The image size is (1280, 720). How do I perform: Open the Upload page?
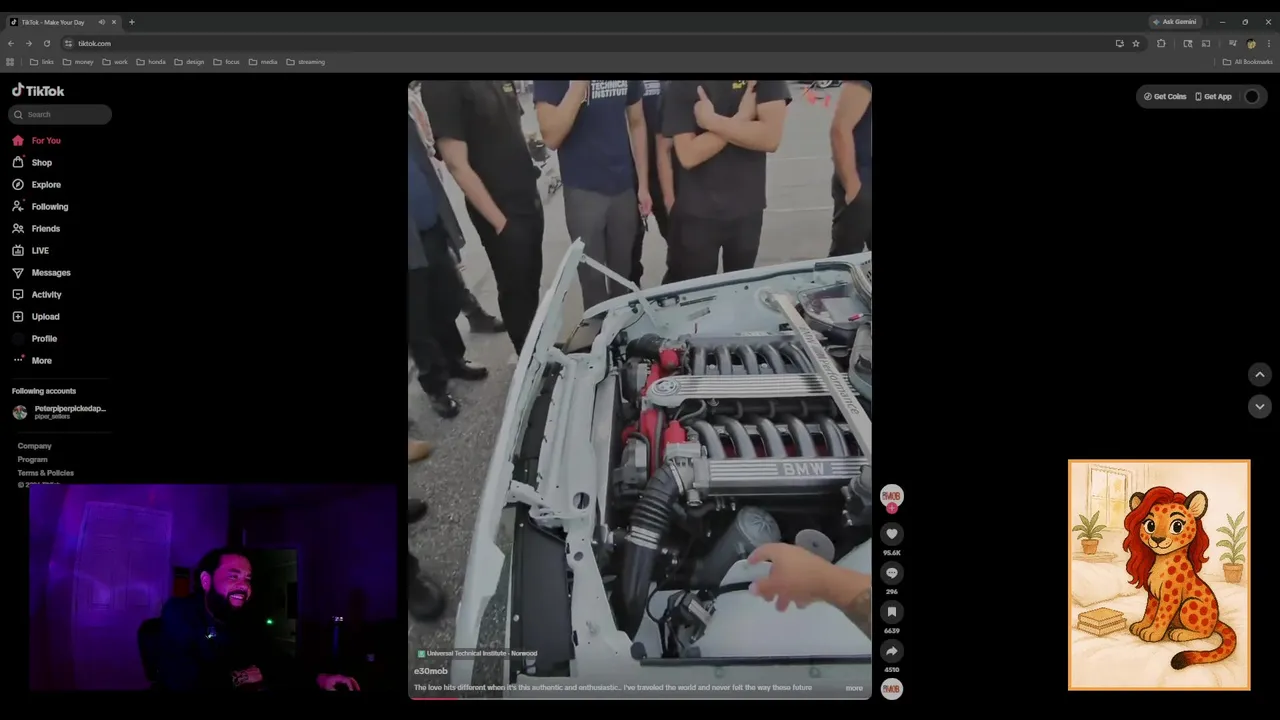36,317
